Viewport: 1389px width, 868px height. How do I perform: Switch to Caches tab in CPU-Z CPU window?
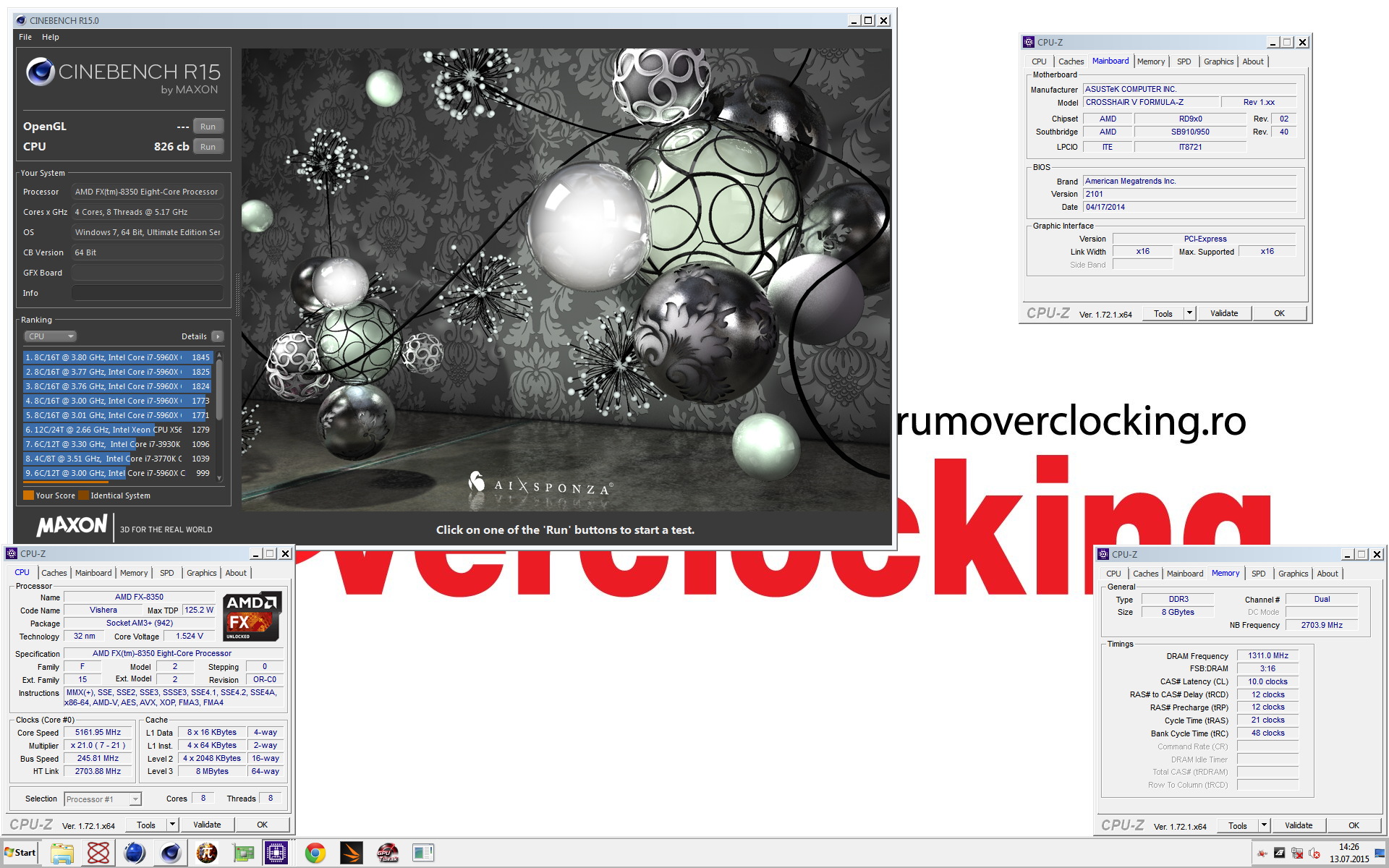coord(54,573)
